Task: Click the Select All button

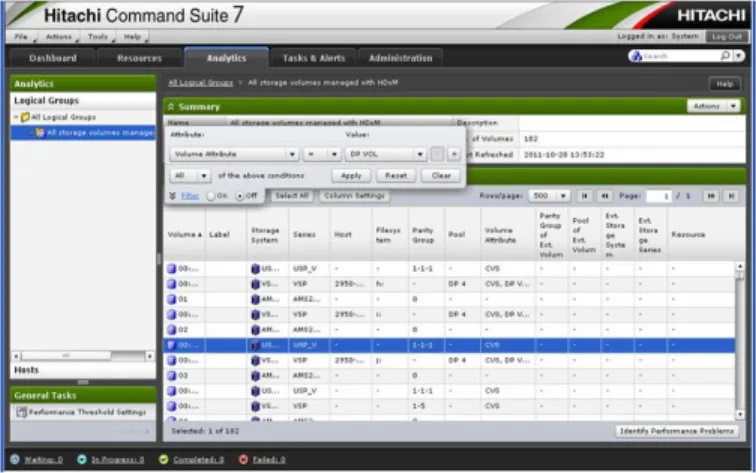Action: click(x=291, y=196)
